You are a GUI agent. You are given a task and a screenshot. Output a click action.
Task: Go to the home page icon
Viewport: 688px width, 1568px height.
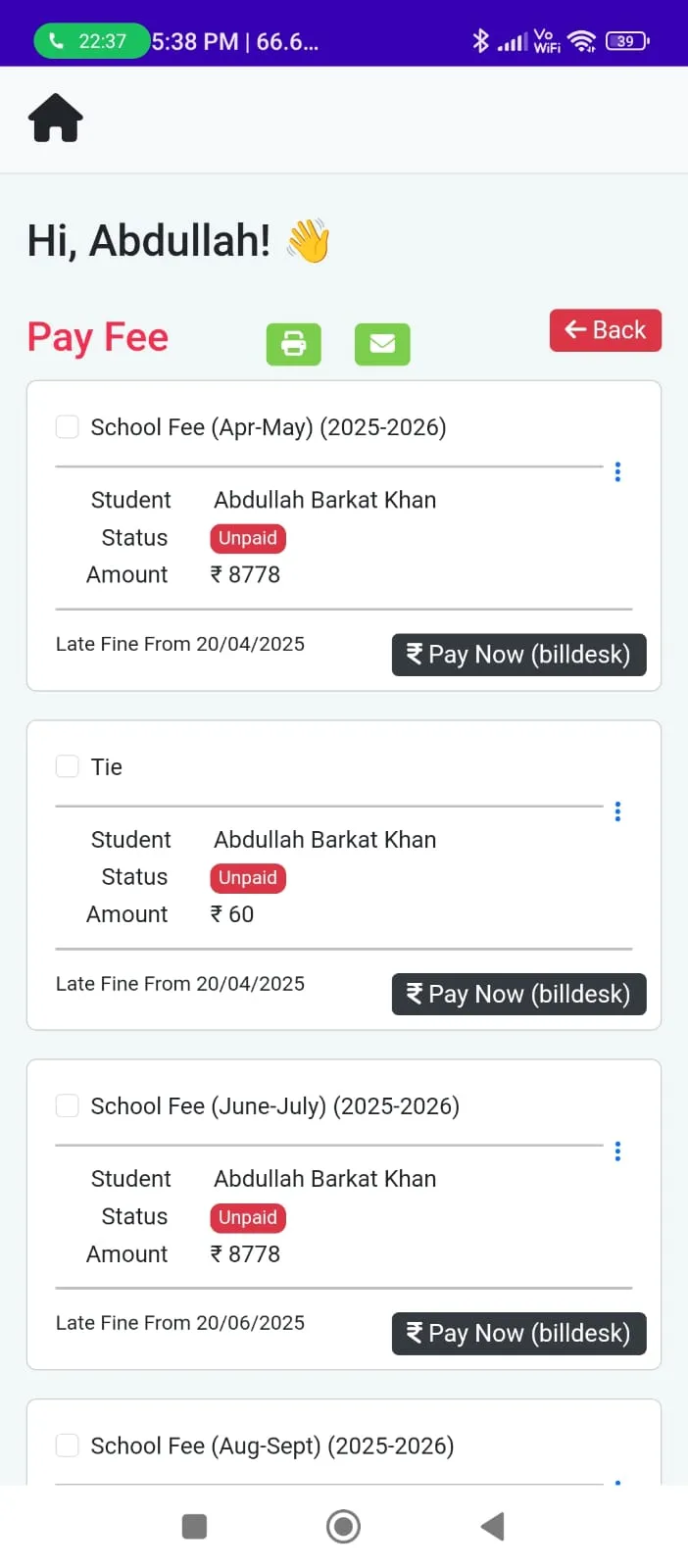click(56, 119)
